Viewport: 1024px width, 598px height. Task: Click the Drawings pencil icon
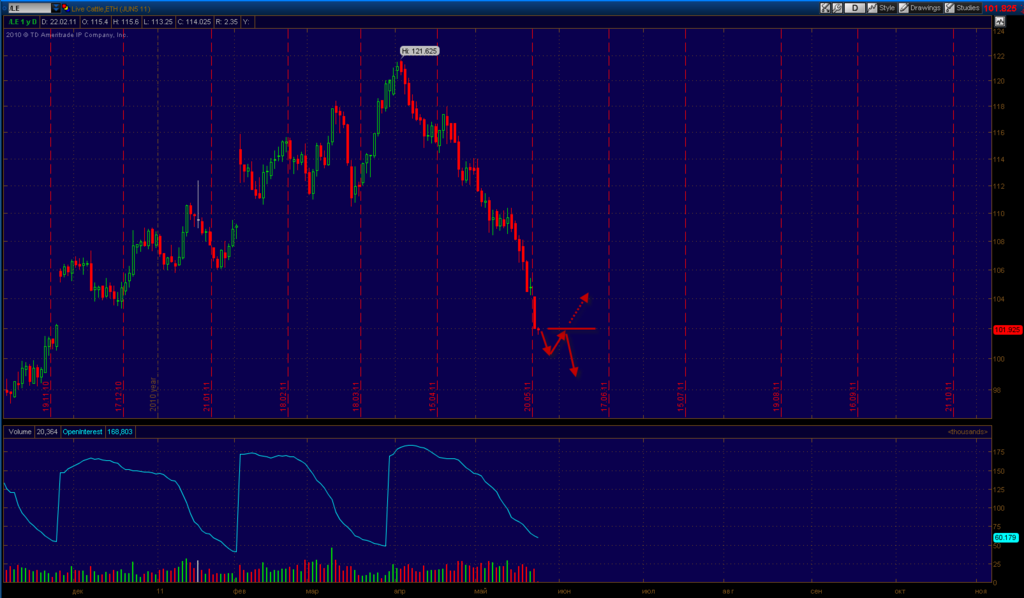click(x=904, y=8)
